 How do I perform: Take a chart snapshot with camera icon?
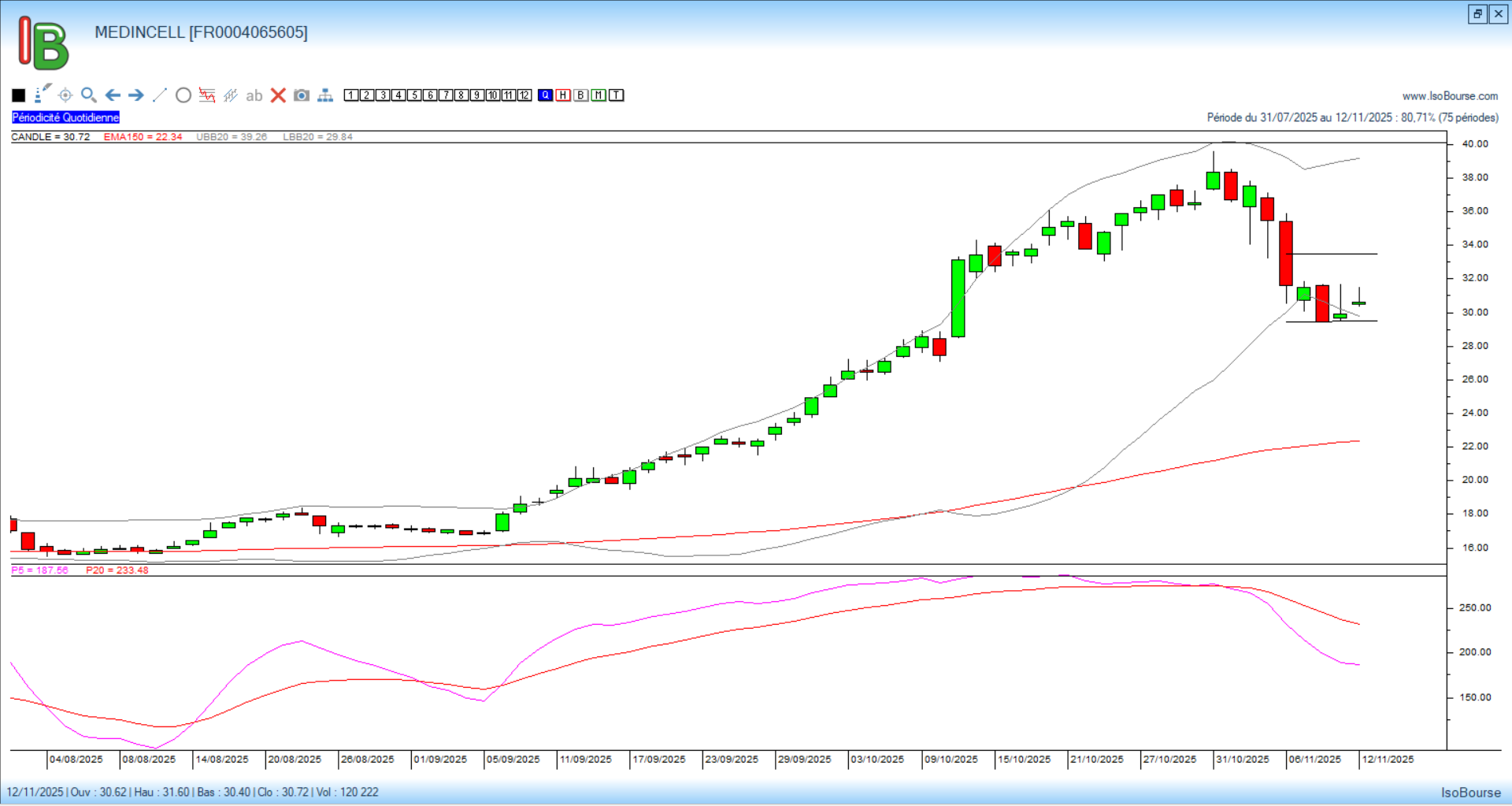pyautogui.click(x=302, y=95)
